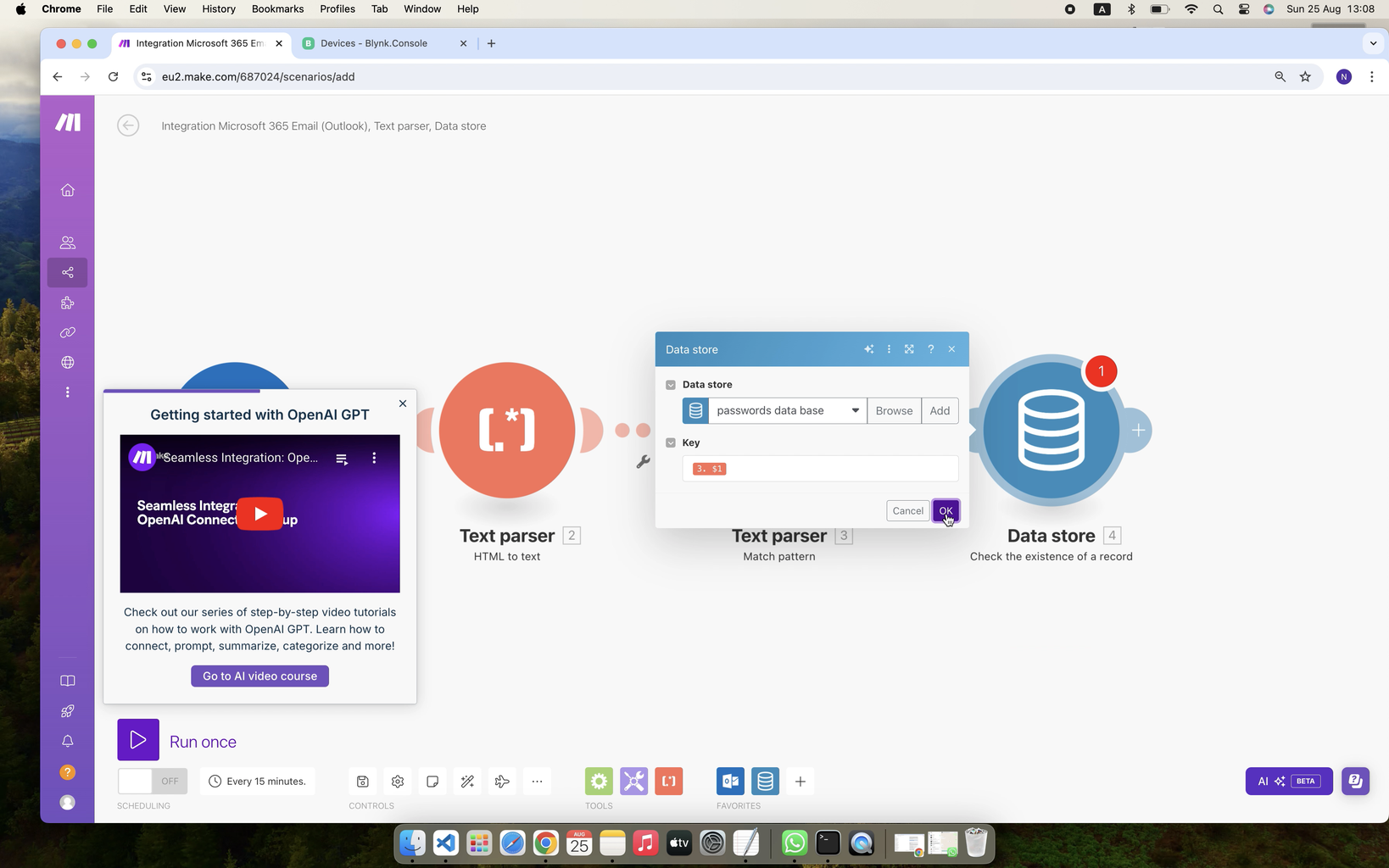Viewport: 1389px width, 868px height.
Task: Open the Templates puzzle icon in sidebar
Action: pyautogui.click(x=68, y=303)
